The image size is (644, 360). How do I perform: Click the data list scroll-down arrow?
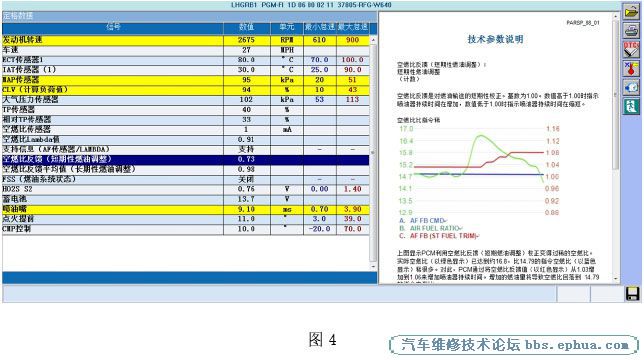click(373, 266)
